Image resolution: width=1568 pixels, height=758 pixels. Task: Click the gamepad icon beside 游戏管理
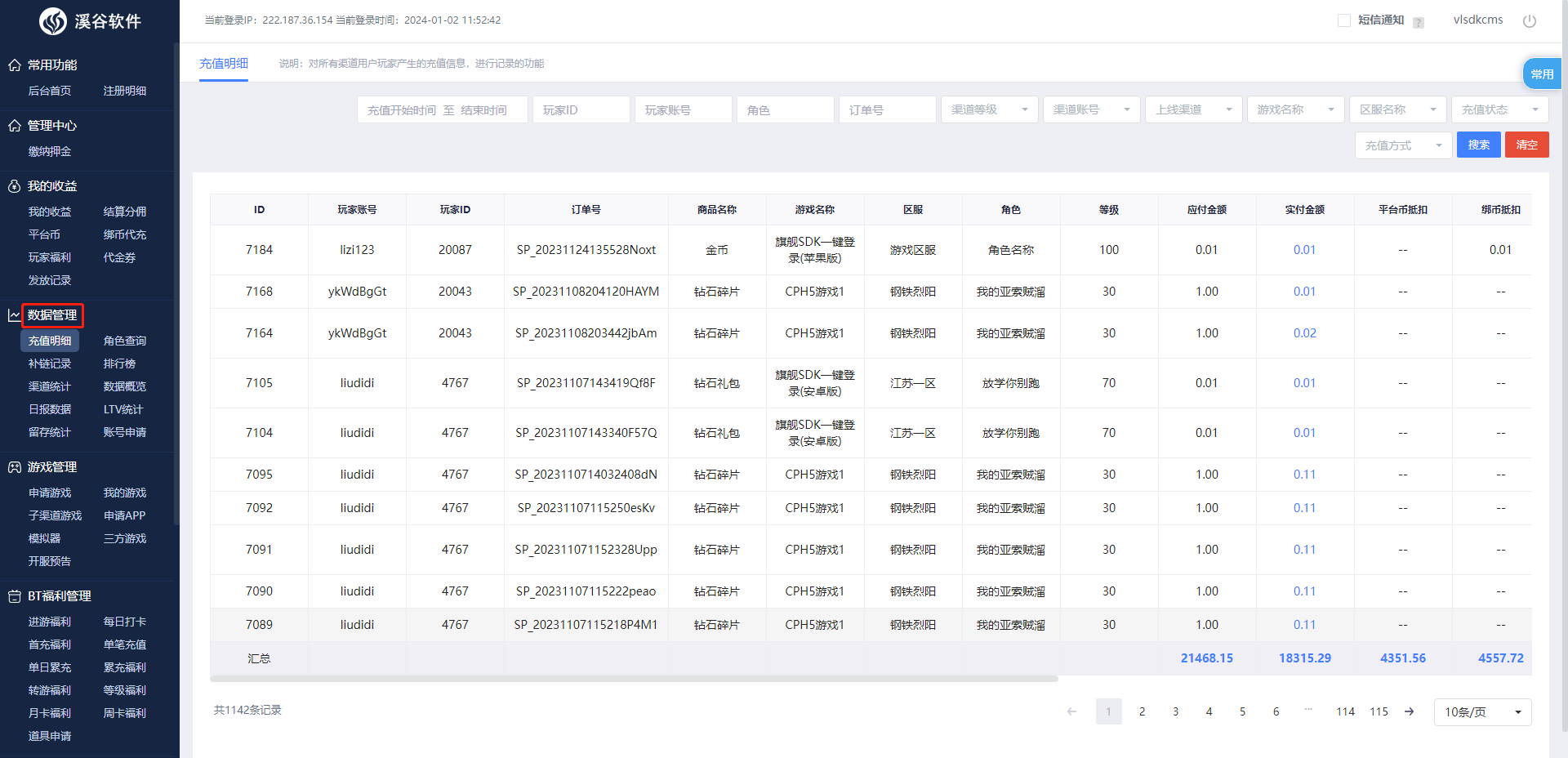(x=15, y=467)
